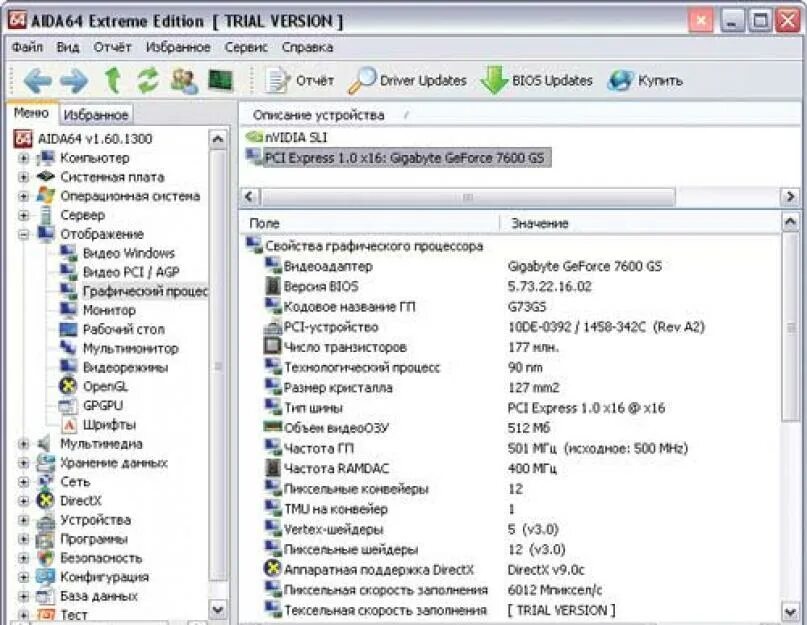Open the Вид menu
Image resolution: width=807 pixels, height=625 pixels.
[x=68, y=47]
